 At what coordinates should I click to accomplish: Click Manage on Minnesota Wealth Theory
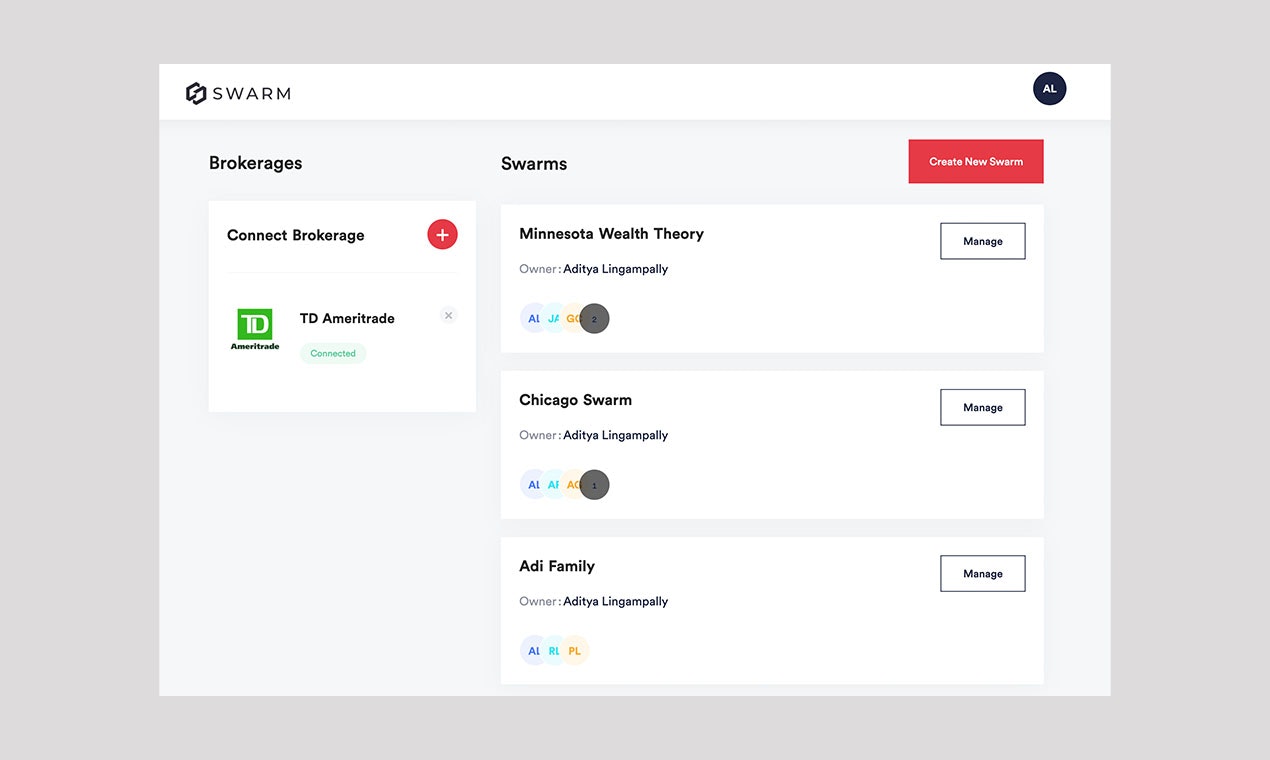(x=982, y=241)
